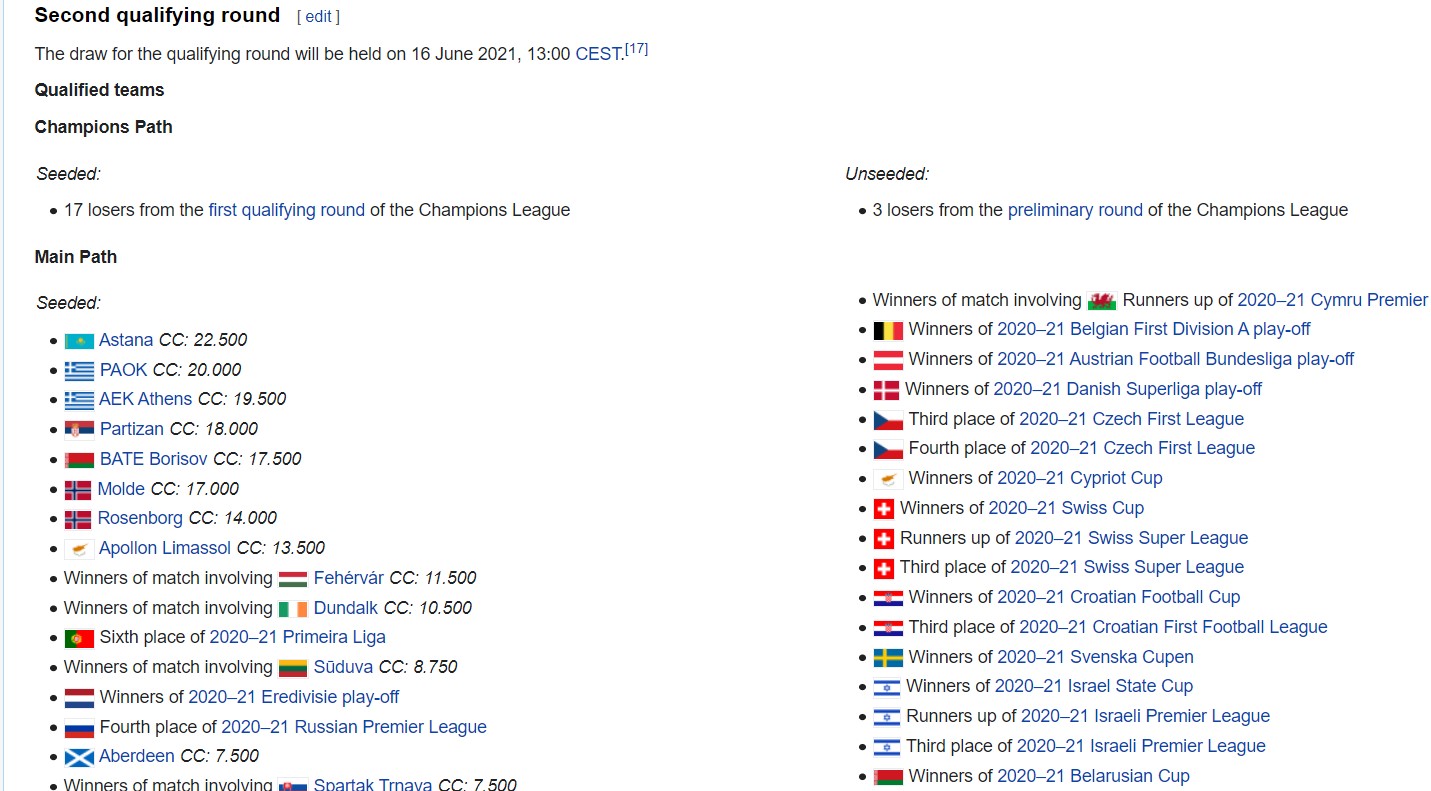Click the Belarus flag beside Belarusian Cup
This screenshot has height=791, width=1431.
point(888,776)
